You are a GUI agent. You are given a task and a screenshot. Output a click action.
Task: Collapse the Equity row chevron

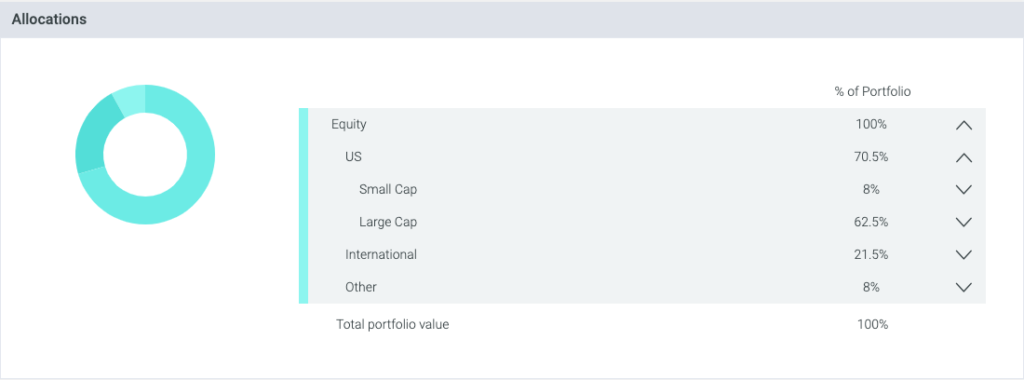[963, 125]
